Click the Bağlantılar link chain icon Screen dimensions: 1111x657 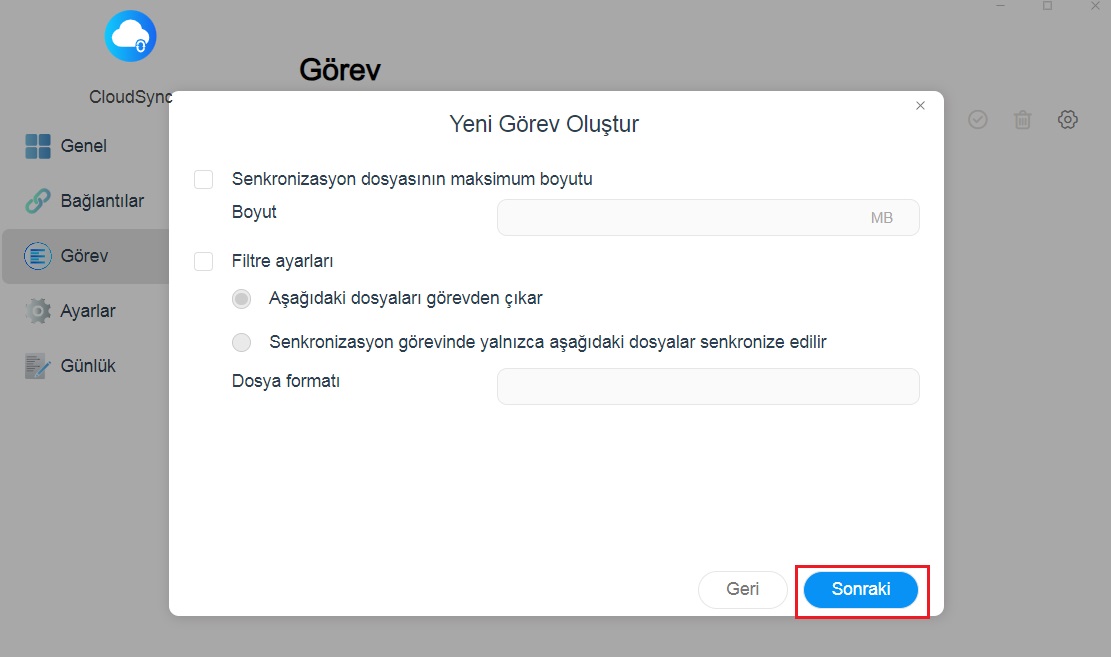[38, 201]
